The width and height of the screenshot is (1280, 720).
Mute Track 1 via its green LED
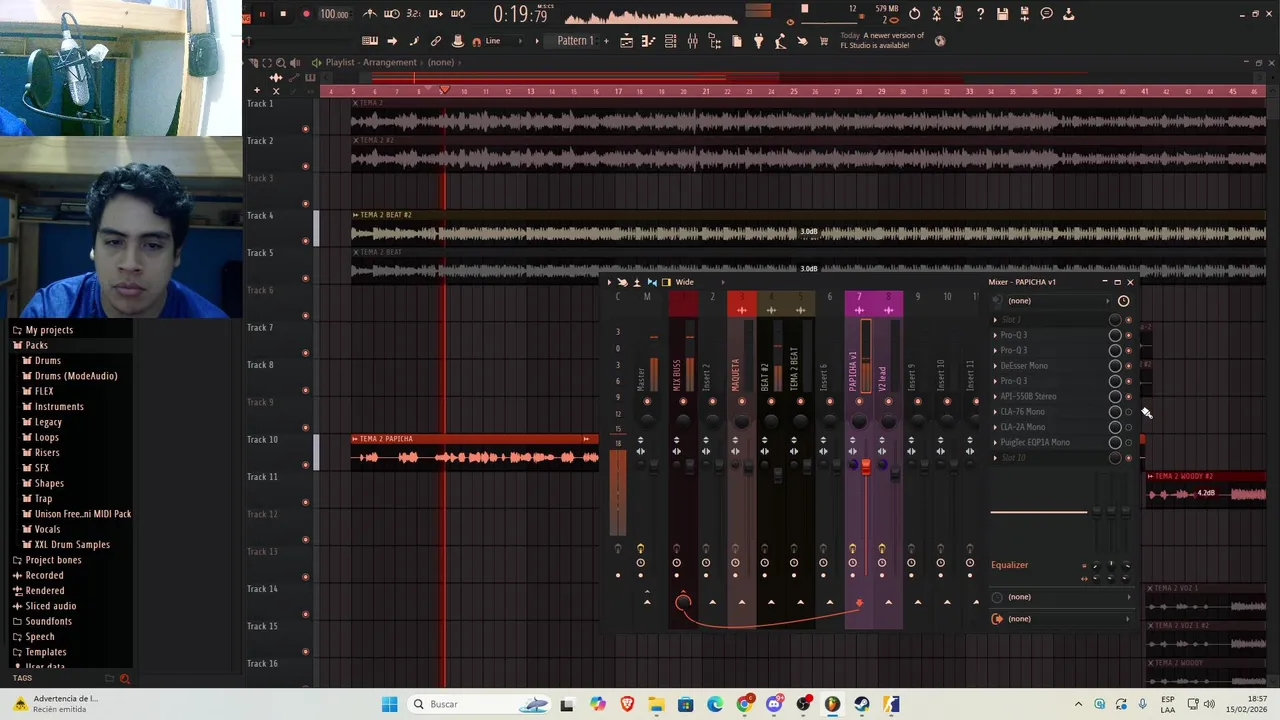coord(305,129)
